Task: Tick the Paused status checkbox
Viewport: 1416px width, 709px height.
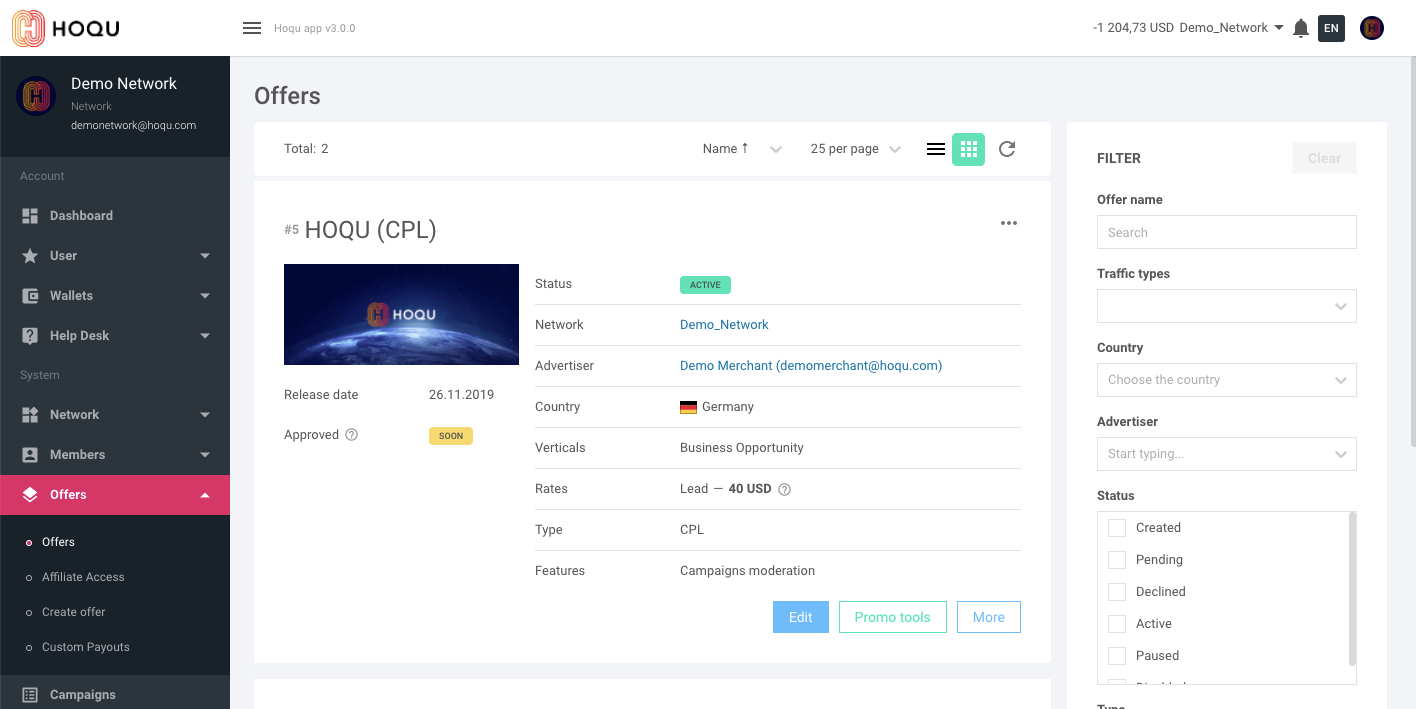Action: 1117,656
